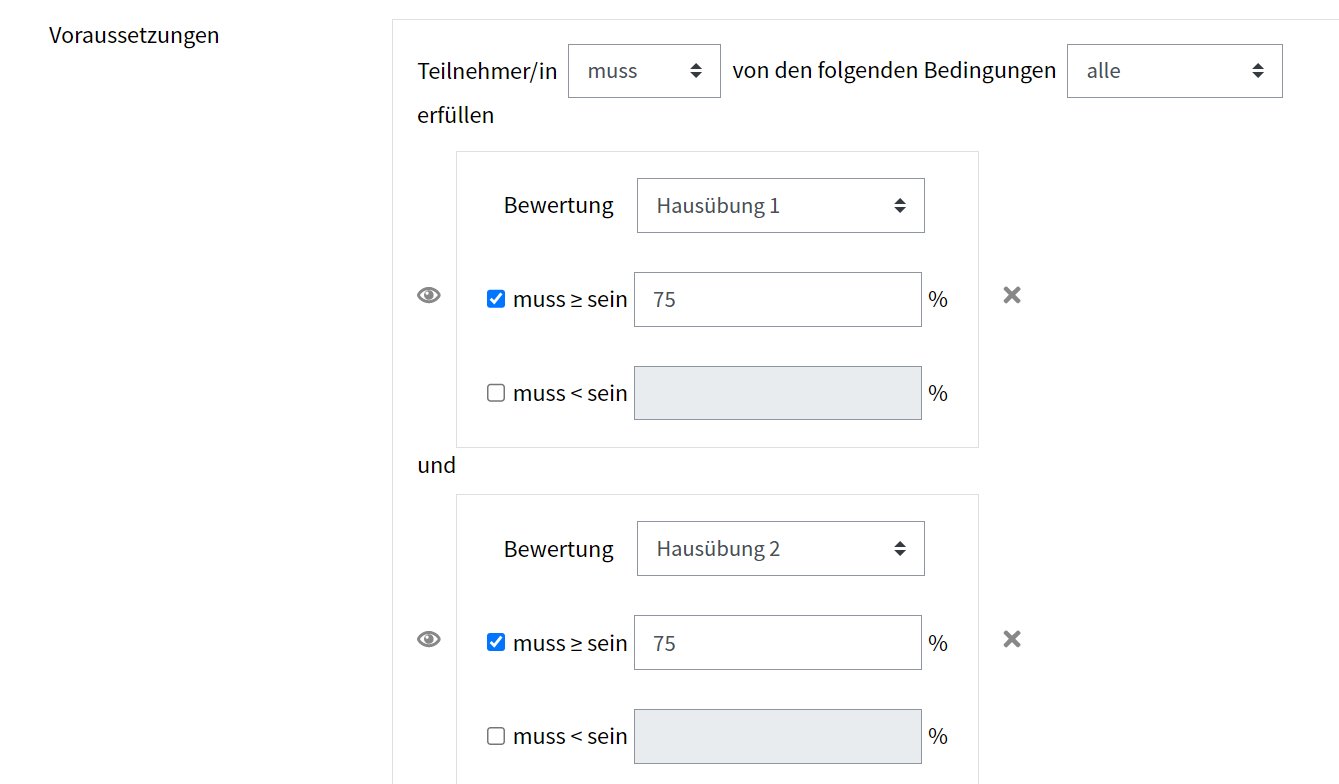Click the 'Teilnehmer/in' text
This screenshot has height=784, width=1339.
pyautogui.click(x=487, y=71)
